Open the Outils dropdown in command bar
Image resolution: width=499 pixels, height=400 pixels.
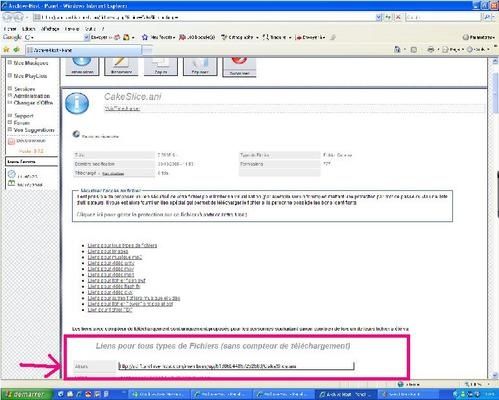coord(478,49)
